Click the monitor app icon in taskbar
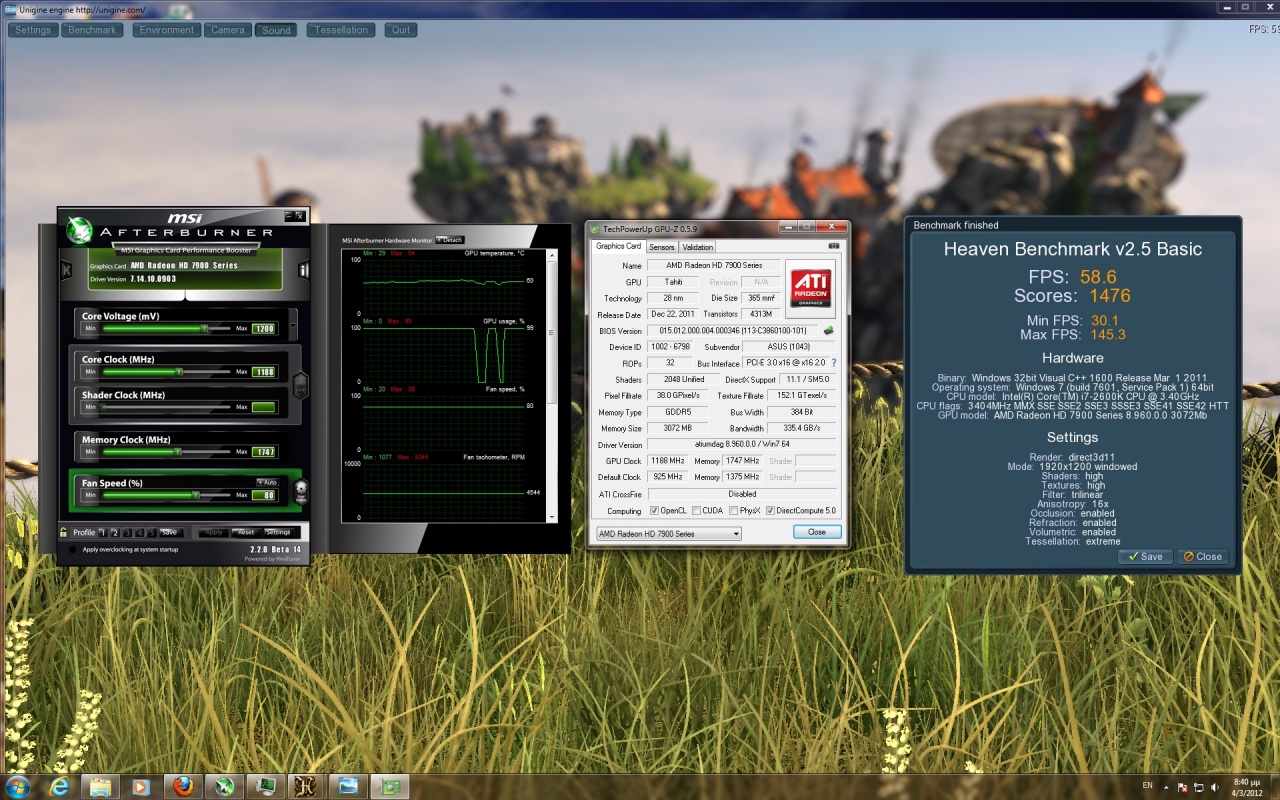The image size is (1280, 800). click(267, 787)
